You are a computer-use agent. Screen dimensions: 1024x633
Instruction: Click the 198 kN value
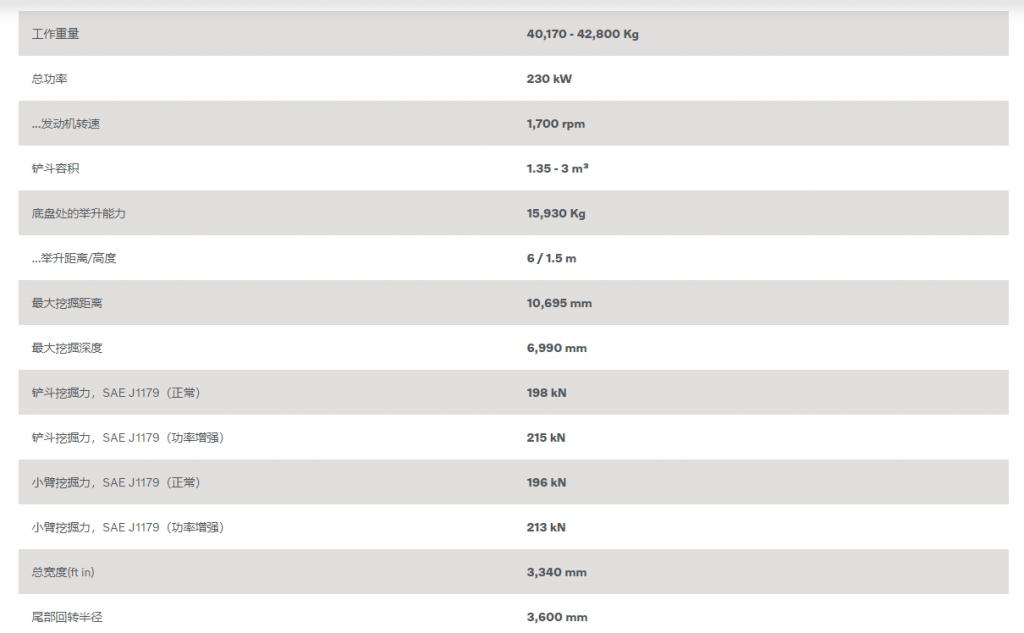point(547,393)
